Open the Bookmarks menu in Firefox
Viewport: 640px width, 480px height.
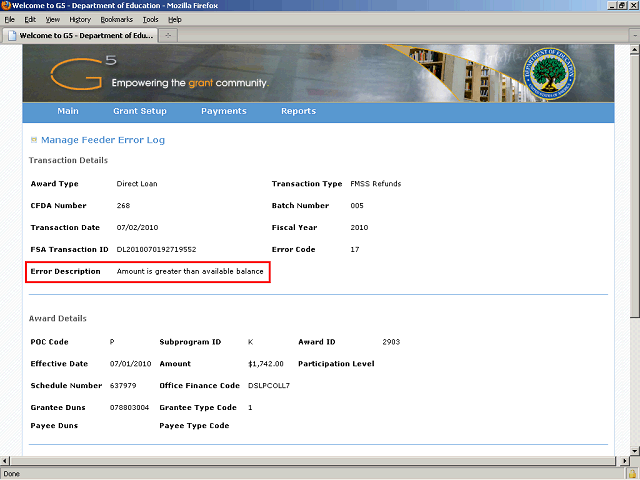pyautogui.click(x=116, y=19)
